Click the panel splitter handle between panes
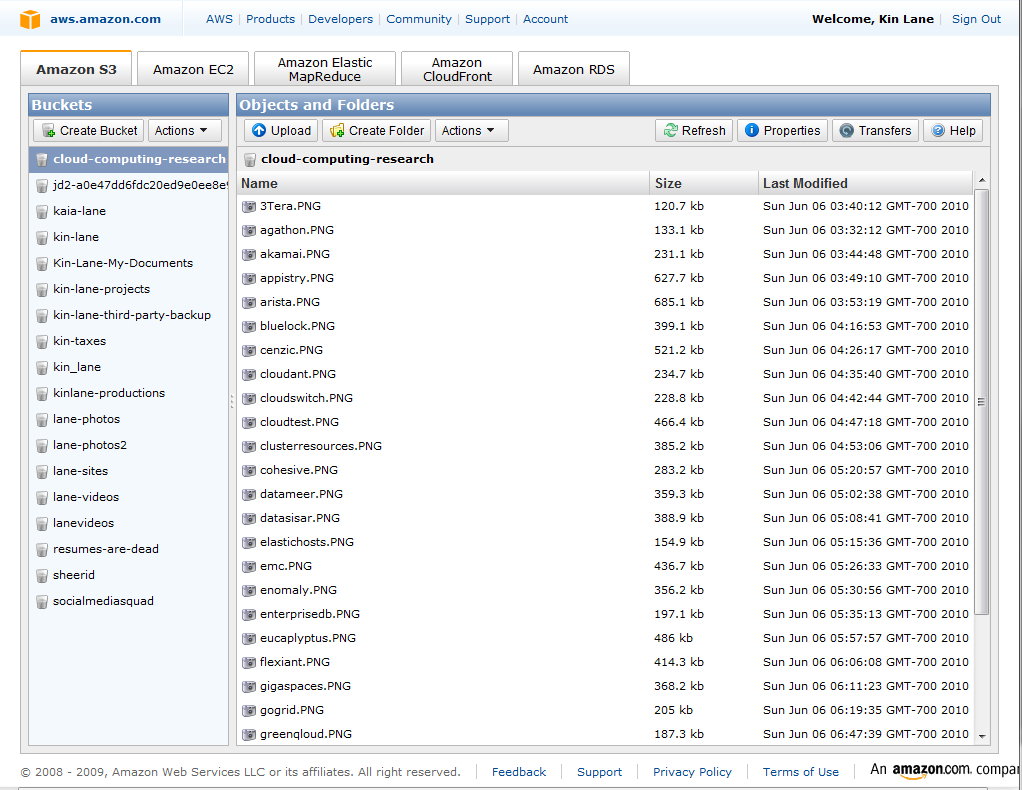The width and height of the screenshot is (1022, 790). pyautogui.click(x=231, y=401)
